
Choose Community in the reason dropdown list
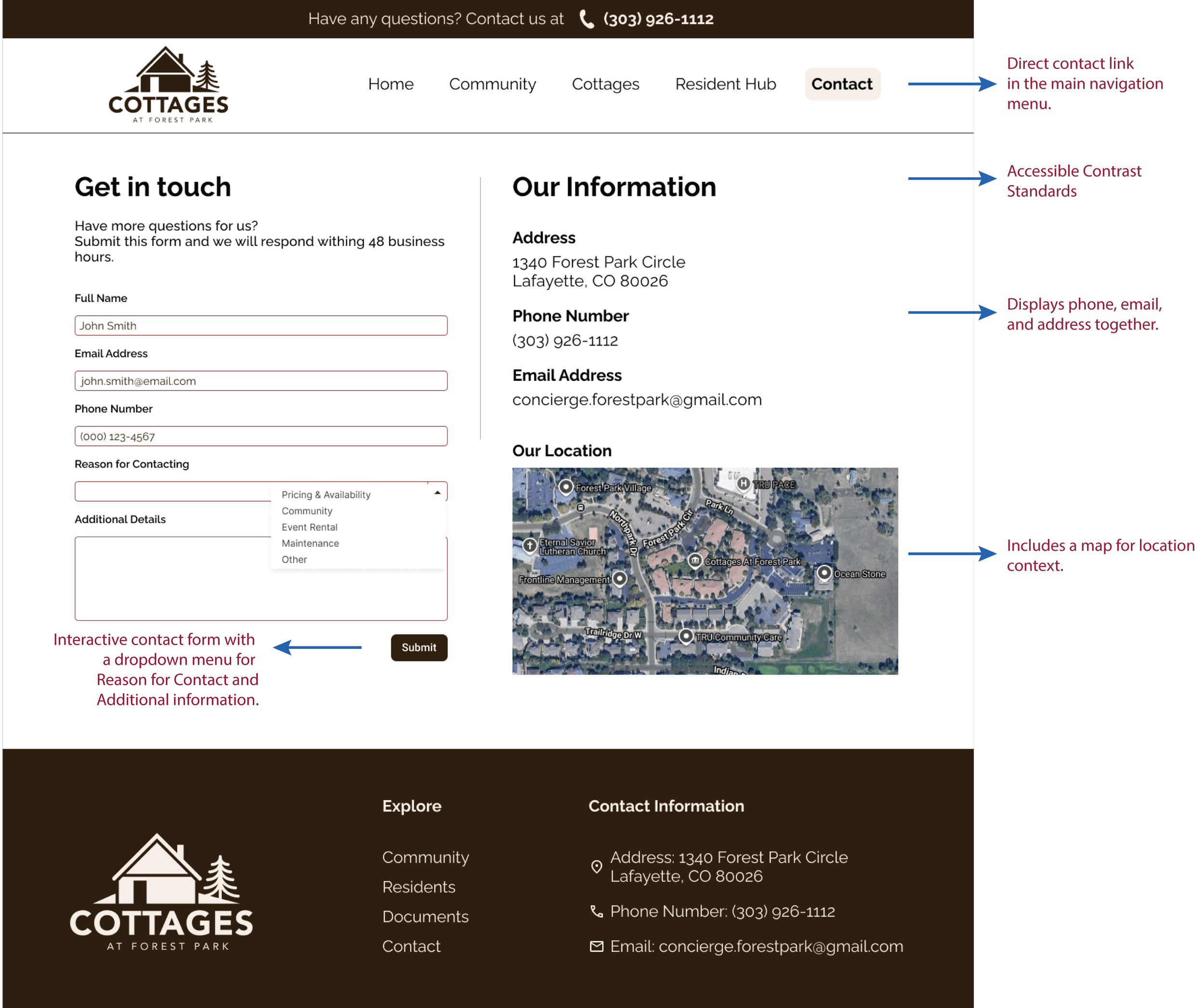[x=307, y=511]
